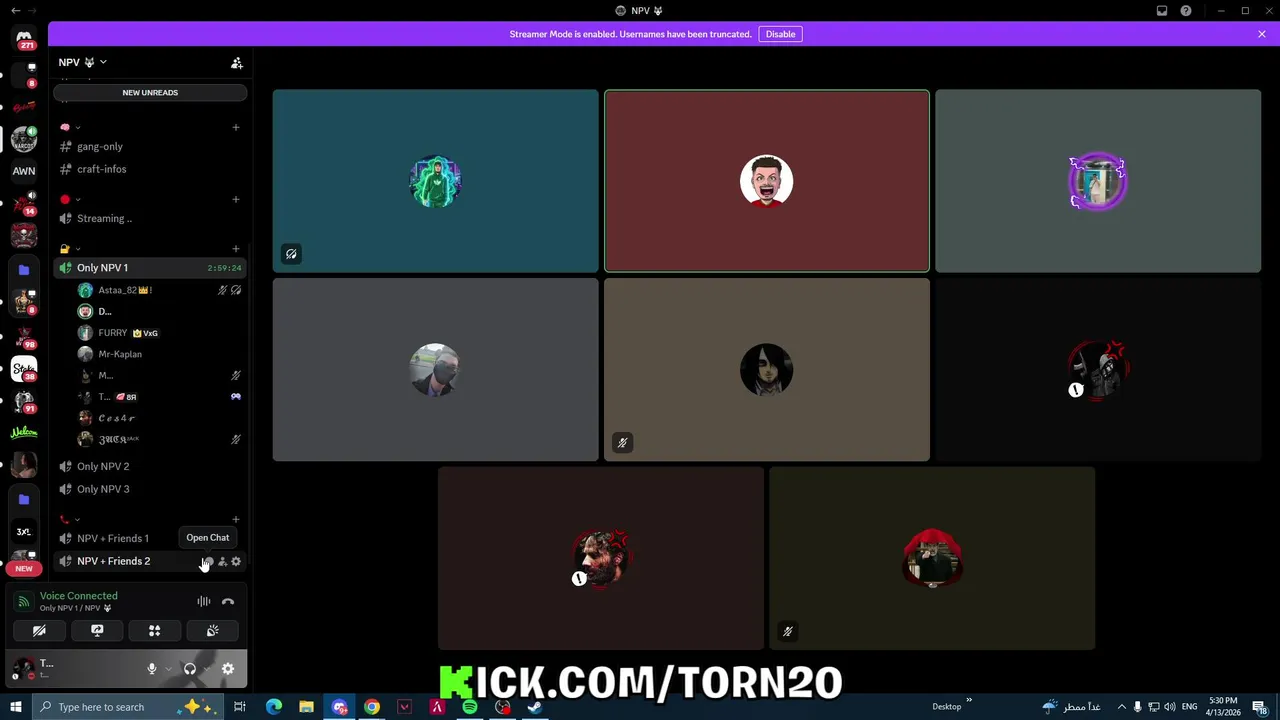Image resolution: width=1280 pixels, height=720 pixels.
Task: Expand hidden system tray icons
Action: pyautogui.click(x=1121, y=707)
